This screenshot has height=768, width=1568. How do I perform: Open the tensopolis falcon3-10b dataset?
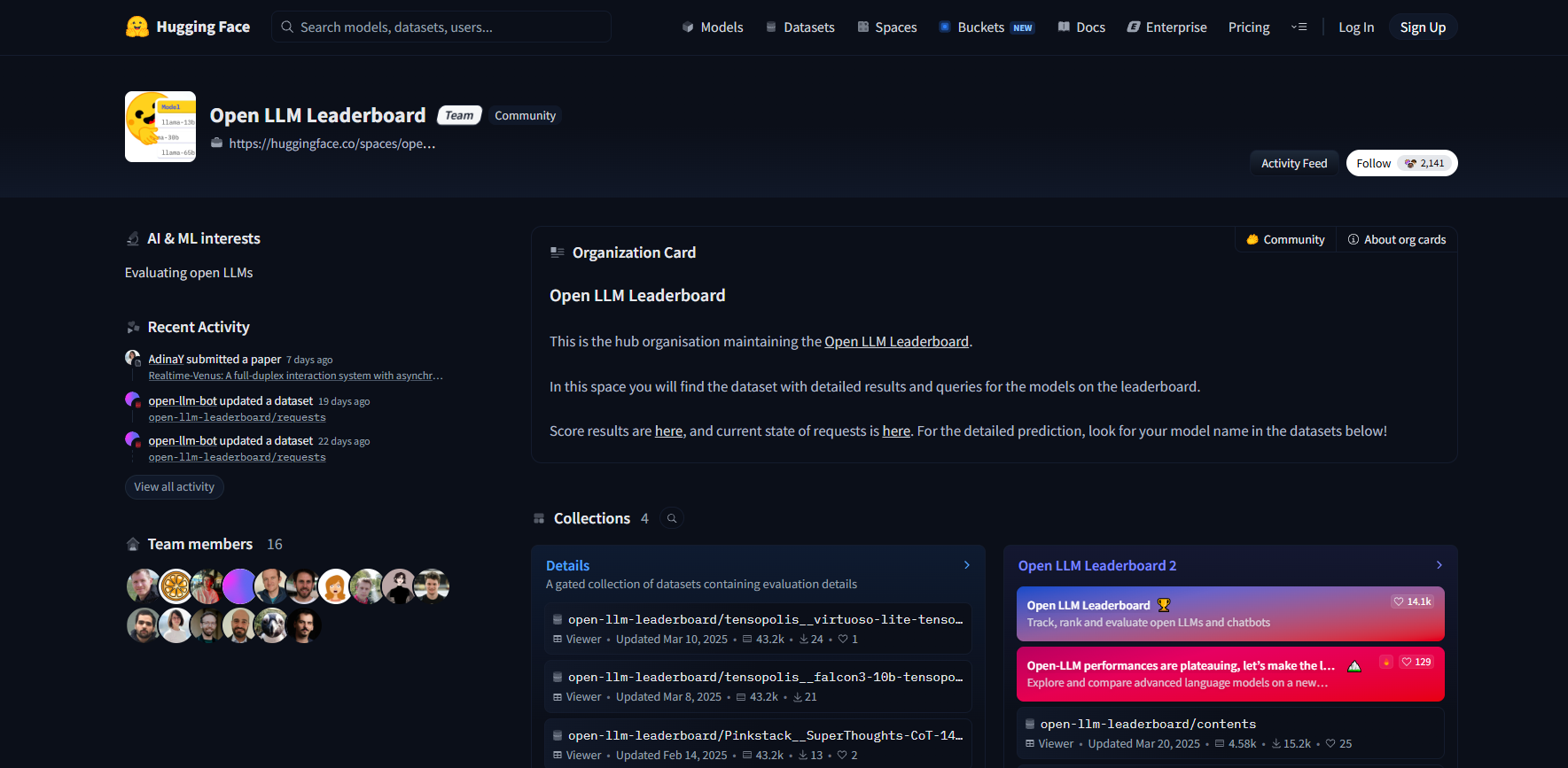(758, 687)
